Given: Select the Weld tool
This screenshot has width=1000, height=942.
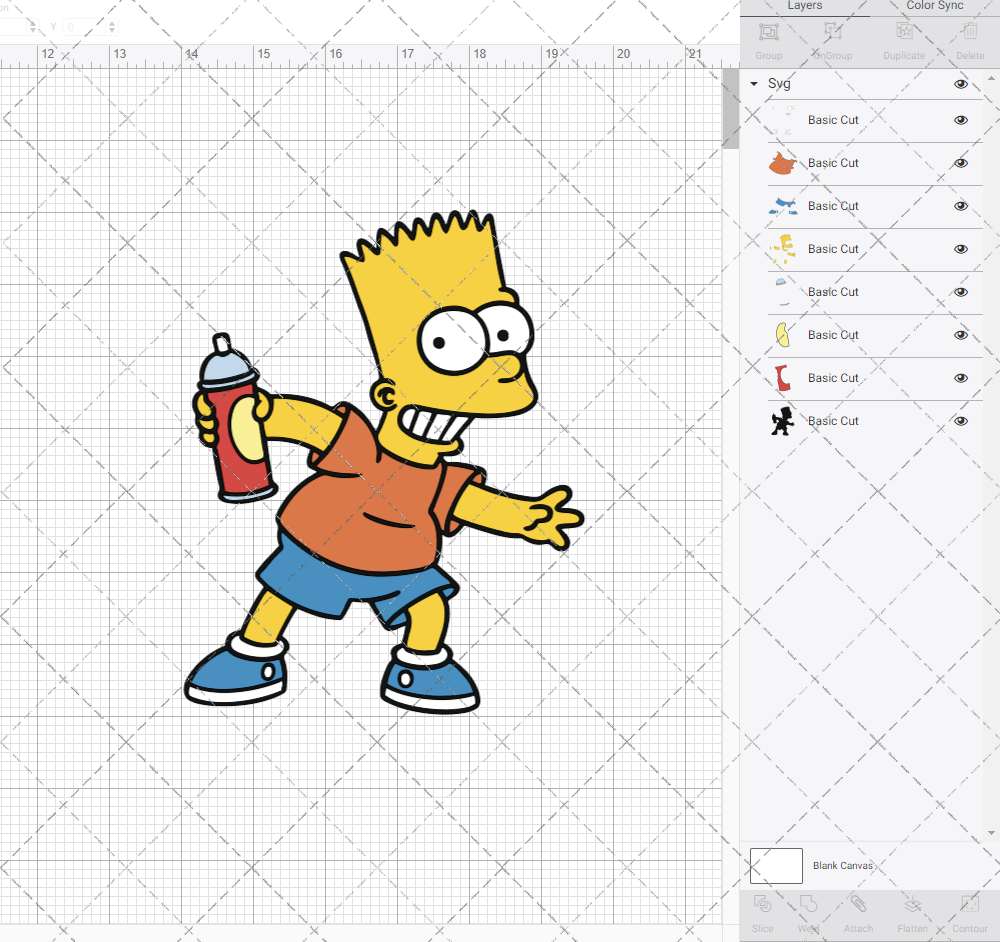Looking at the screenshot, I should coord(808,904).
